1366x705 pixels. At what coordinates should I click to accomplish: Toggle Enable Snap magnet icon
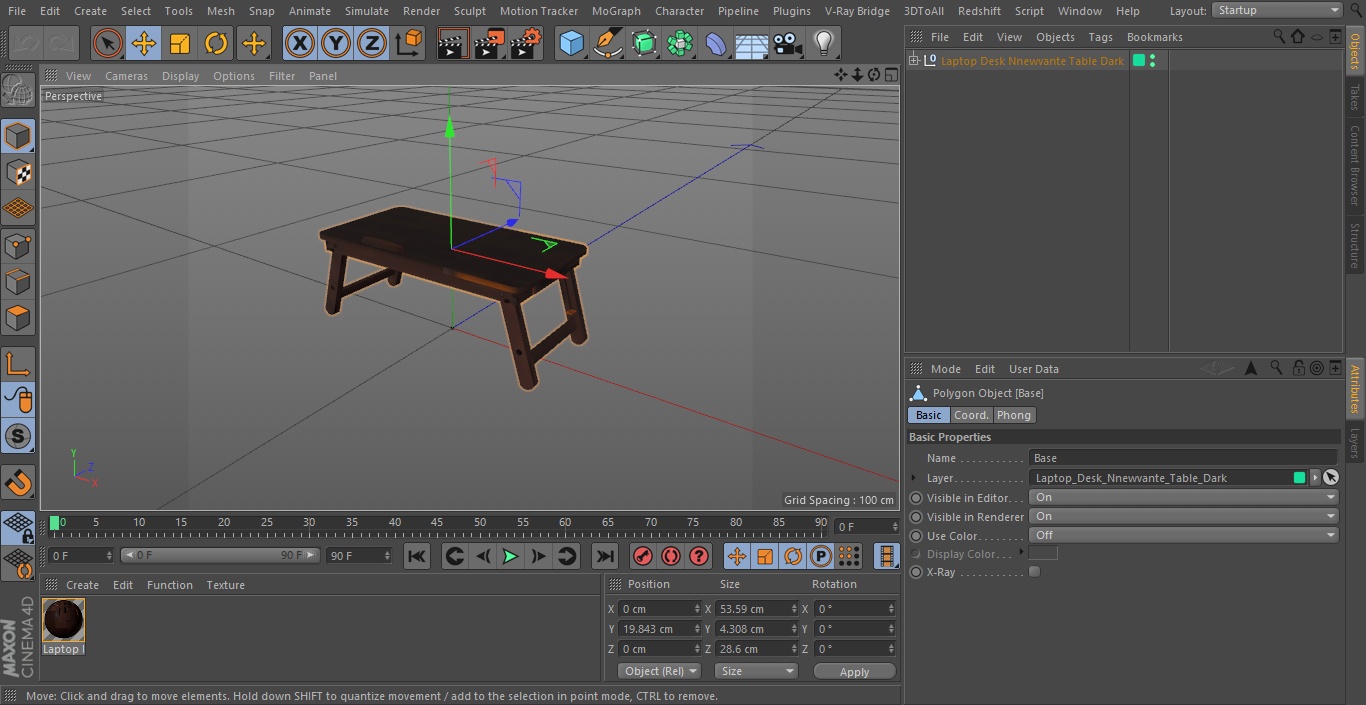[x=18, y=482]
